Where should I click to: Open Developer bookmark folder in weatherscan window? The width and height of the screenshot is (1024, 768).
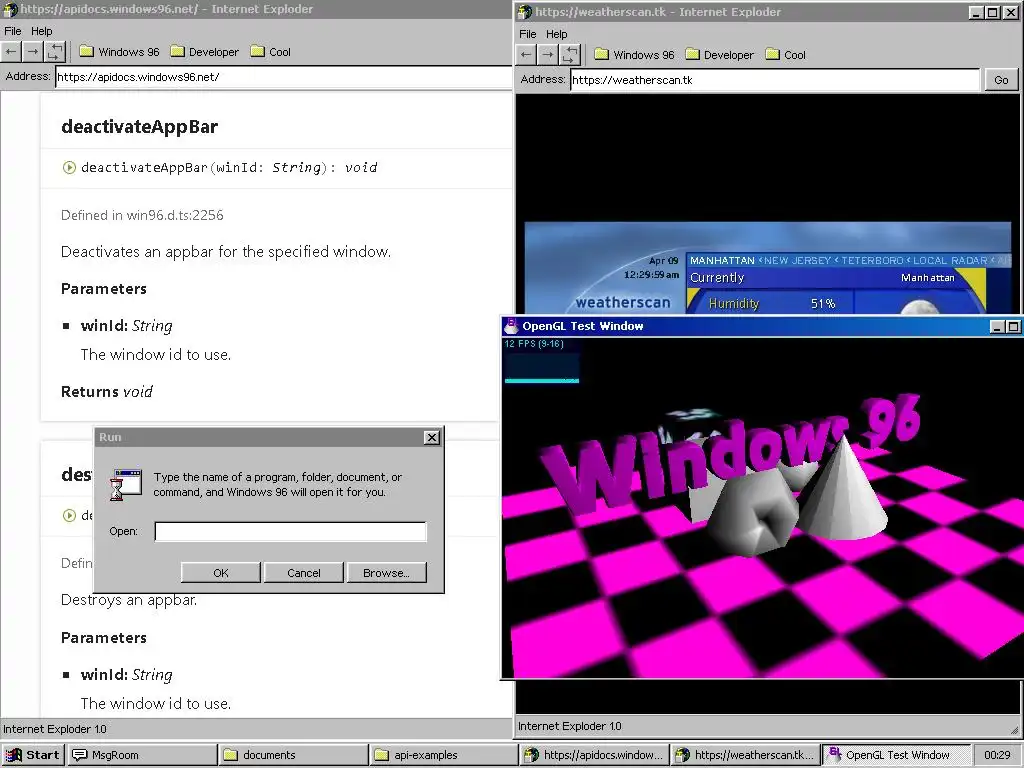(720, 55)
